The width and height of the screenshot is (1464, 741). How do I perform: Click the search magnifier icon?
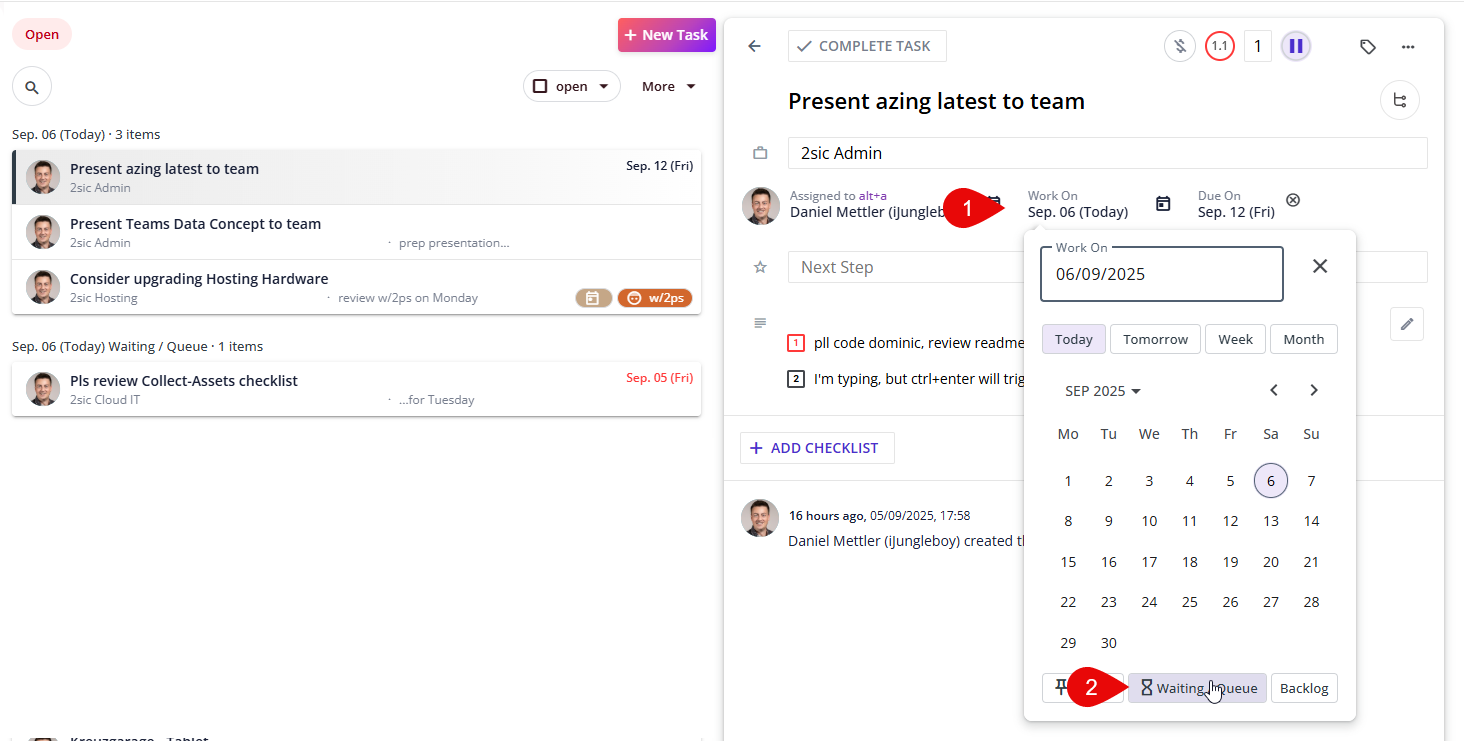pyautogui.click(x=32, y=87)
